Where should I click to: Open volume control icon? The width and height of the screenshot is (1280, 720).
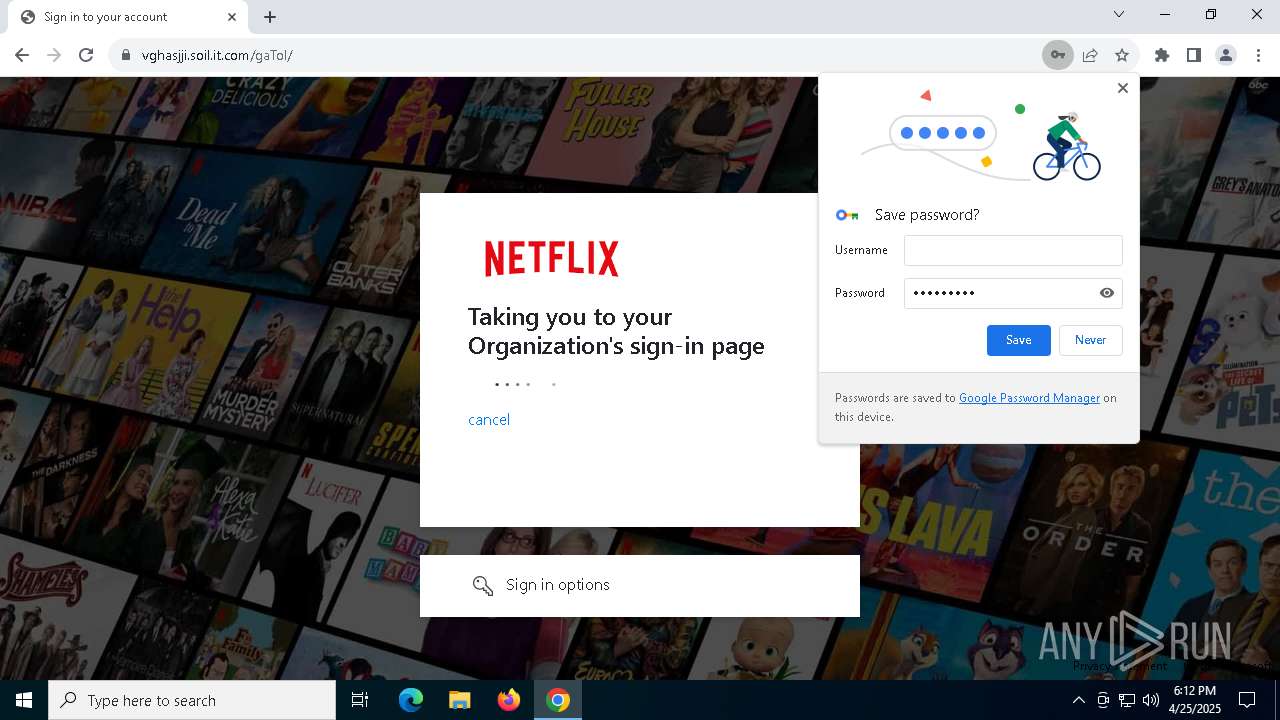click(x=1151, y=700)
